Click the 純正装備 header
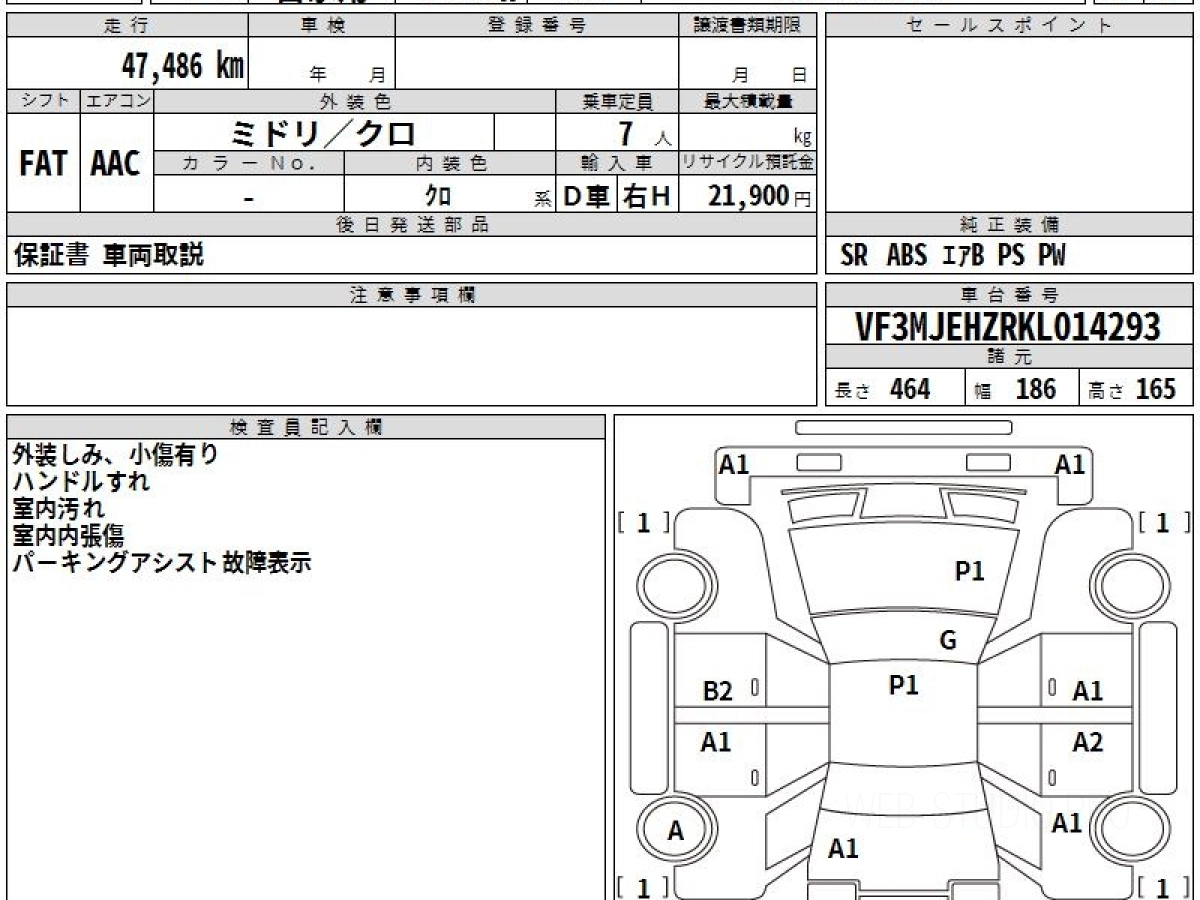1200x900 pixels. pos(1010,225)
